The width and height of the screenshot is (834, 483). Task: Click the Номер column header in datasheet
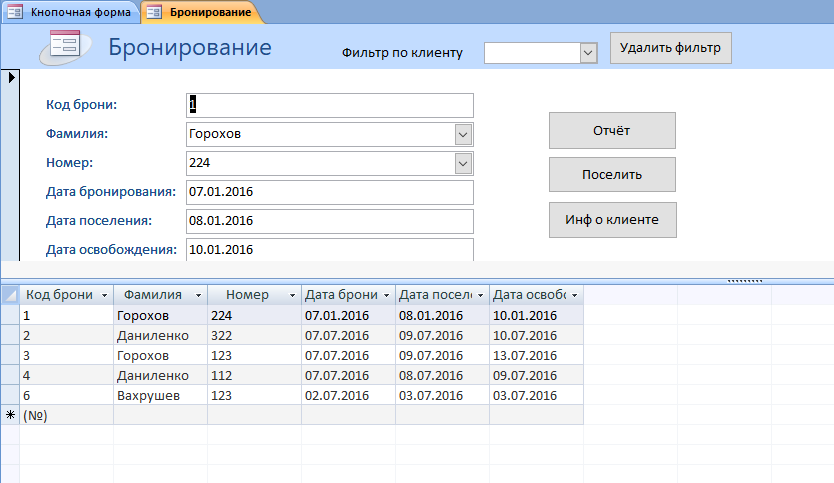[x=254, y=295]
